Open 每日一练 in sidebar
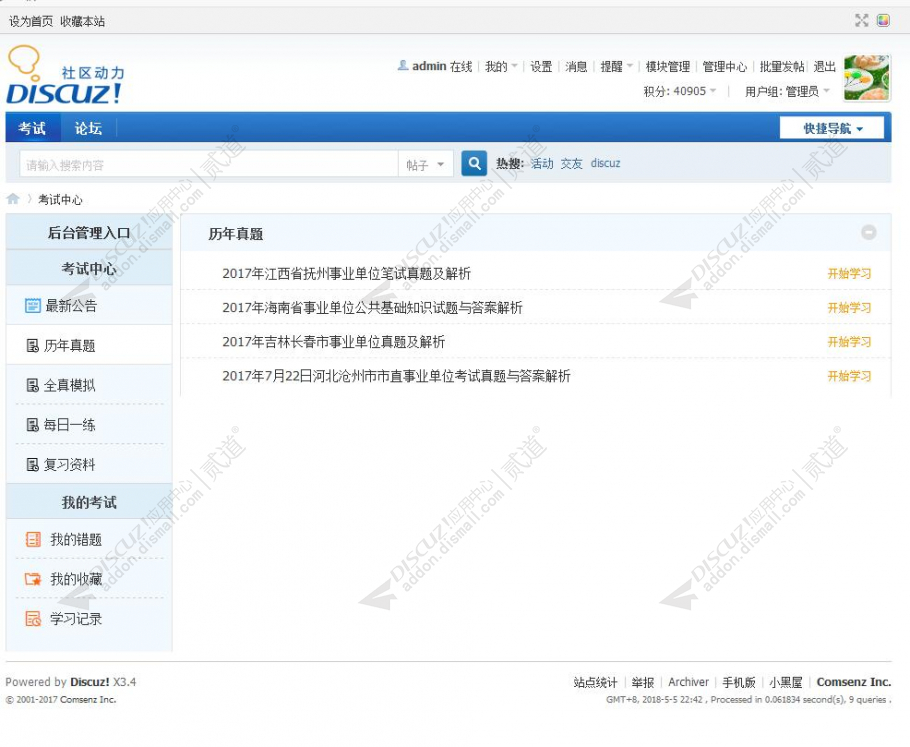Viewport: 910px width, 747px height. click(x=69, y=425)
